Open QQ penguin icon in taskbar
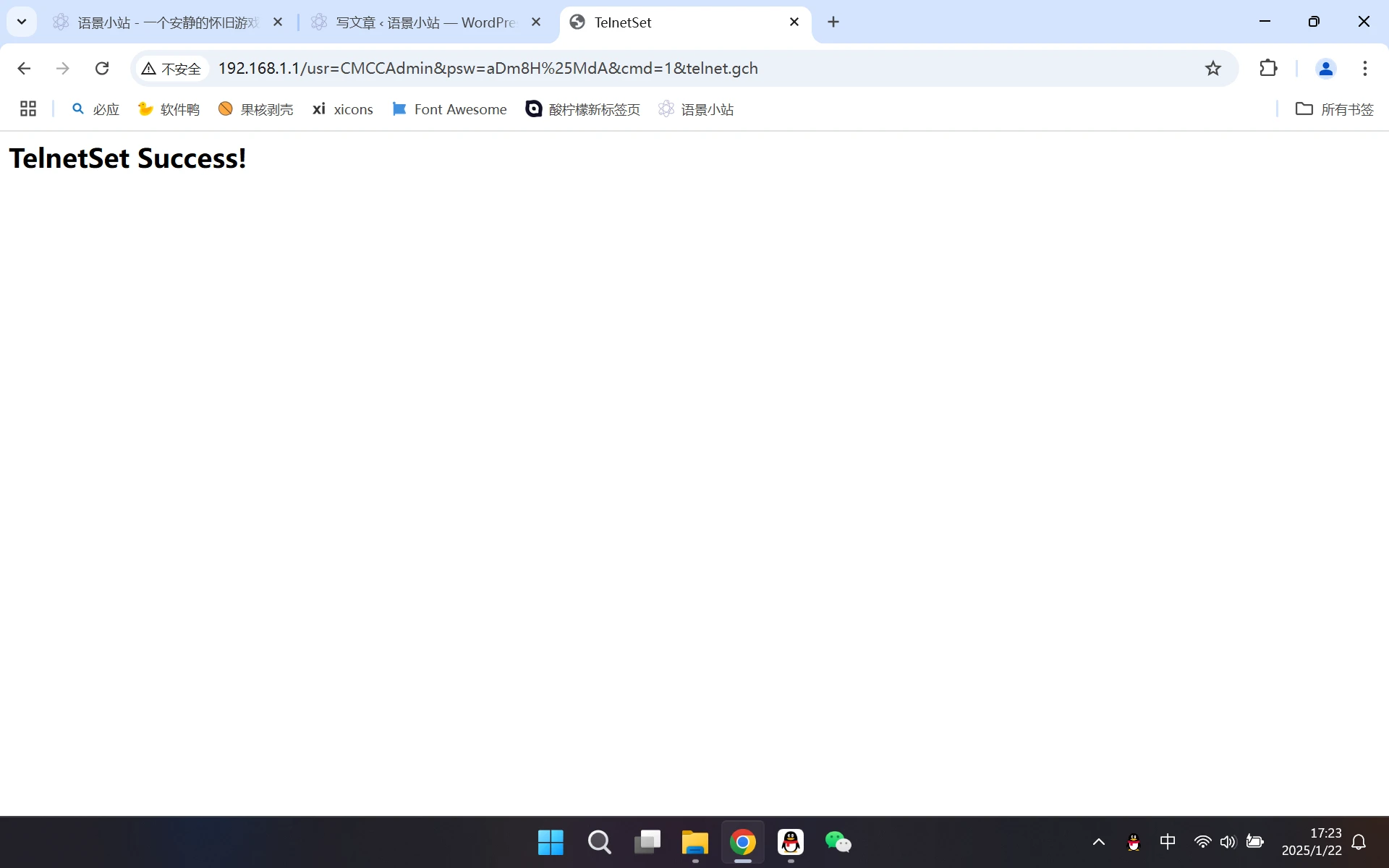 tap(791, 842)
